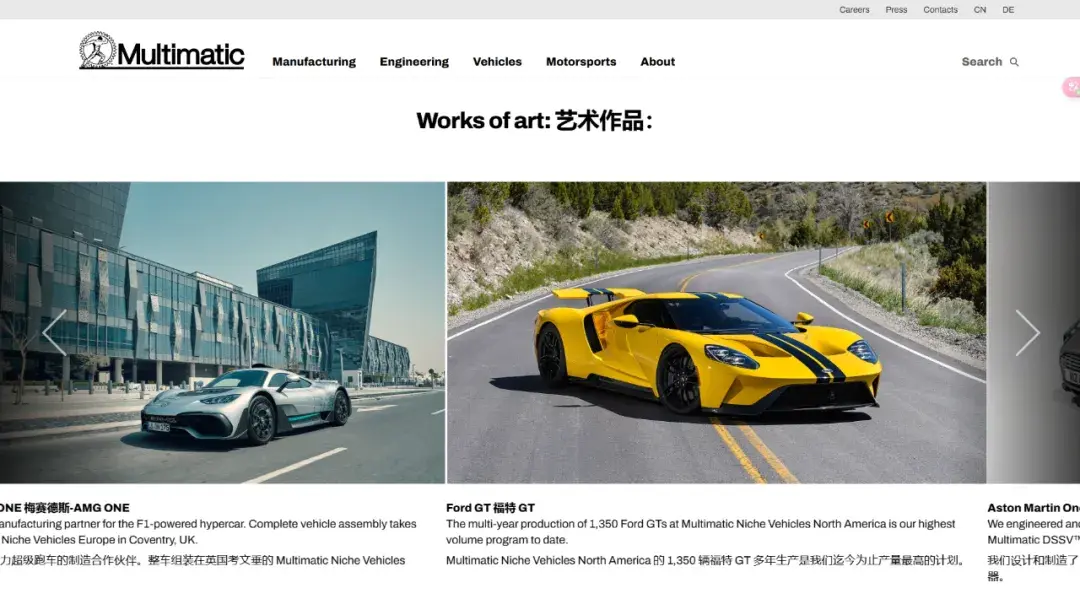Click the Aston Martin slide title

coord(1033,508)
